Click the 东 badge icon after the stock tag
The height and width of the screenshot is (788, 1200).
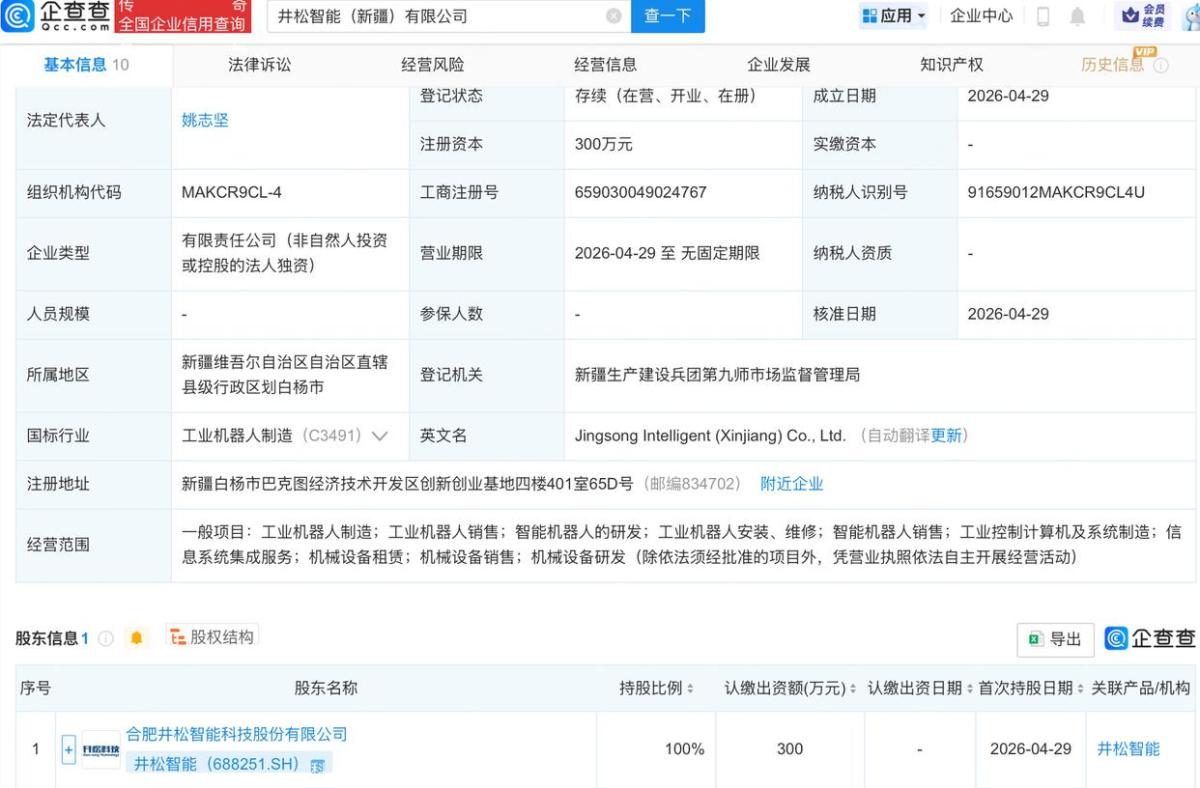(318, 765)
